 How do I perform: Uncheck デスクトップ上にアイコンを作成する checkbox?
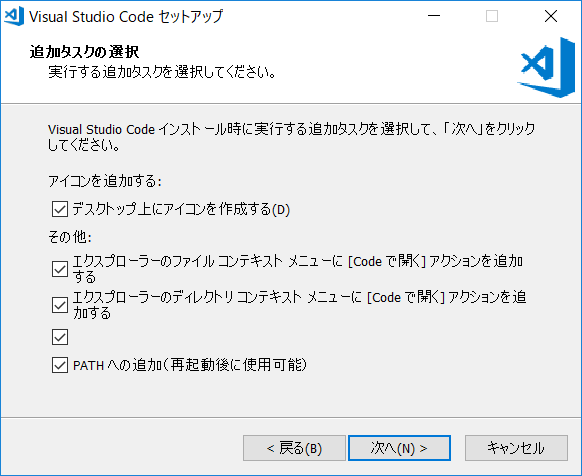(60, 209)
